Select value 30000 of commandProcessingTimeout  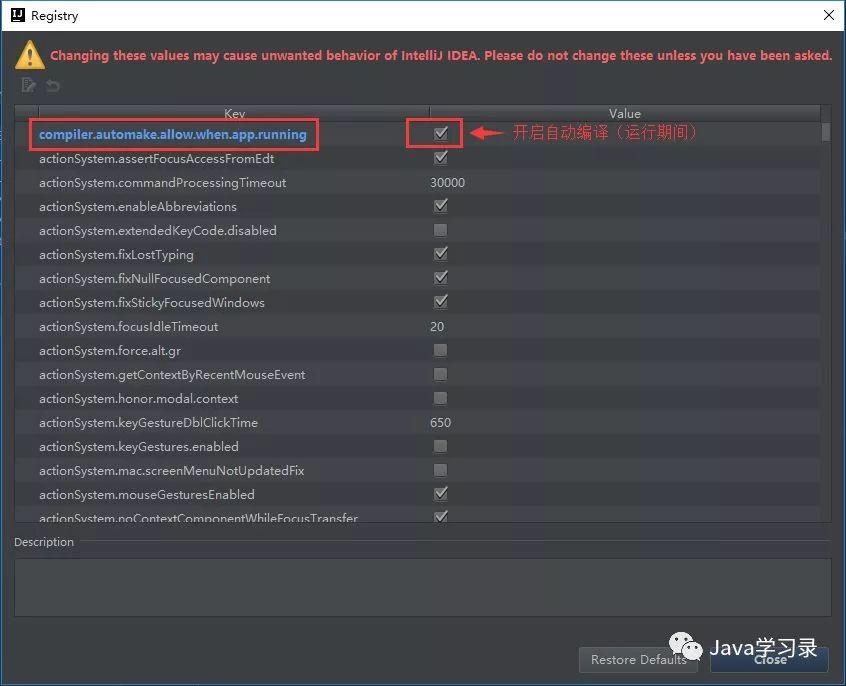pyautogui.click(x=447, y=182)
